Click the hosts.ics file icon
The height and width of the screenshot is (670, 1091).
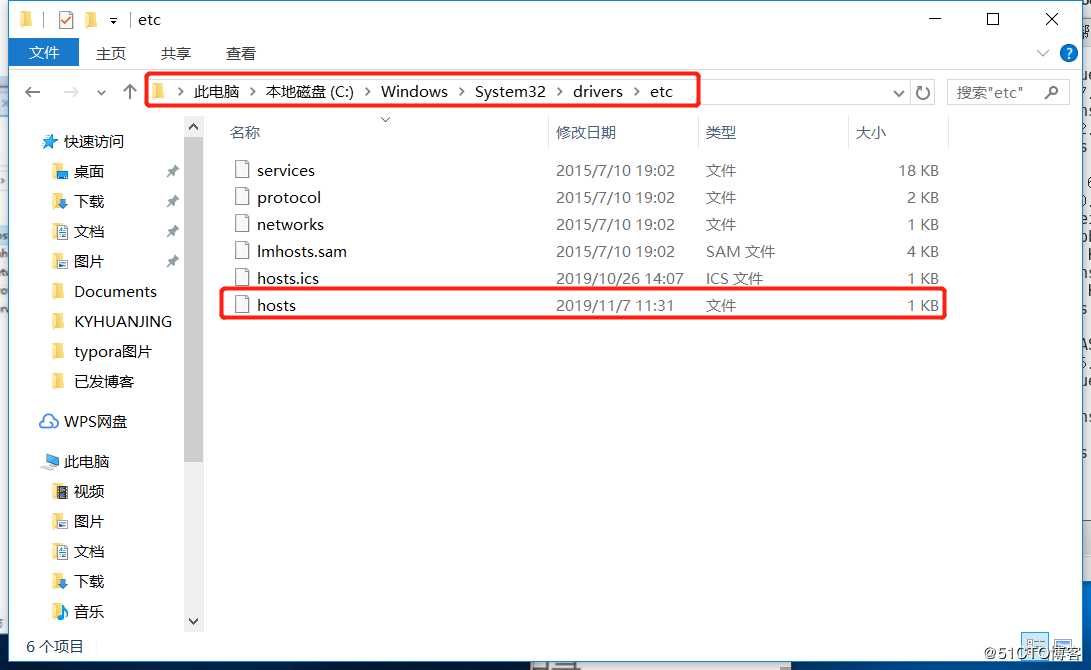[241, 277]
